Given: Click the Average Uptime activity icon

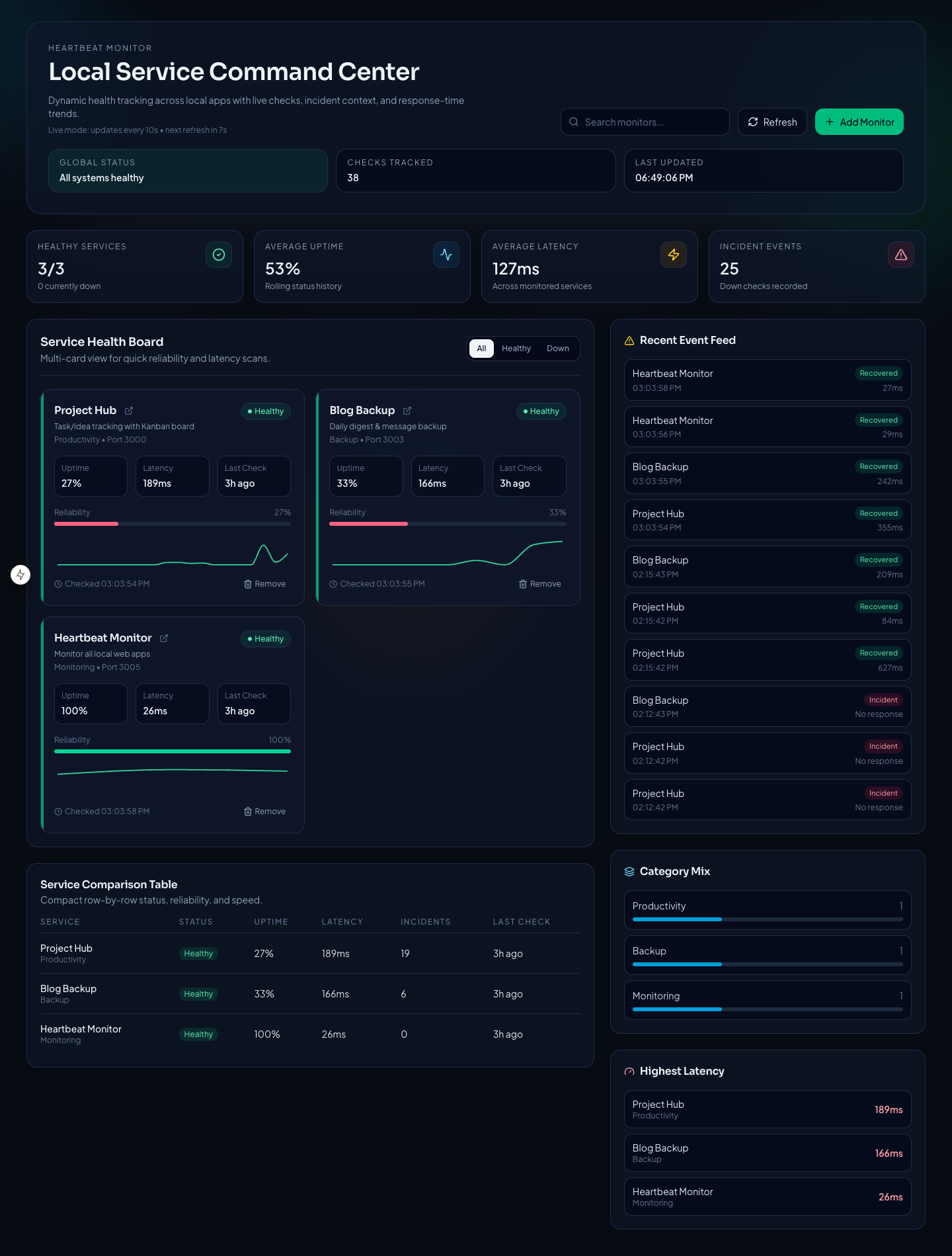Looking at the screenshot, I should (x=446, y=255).
